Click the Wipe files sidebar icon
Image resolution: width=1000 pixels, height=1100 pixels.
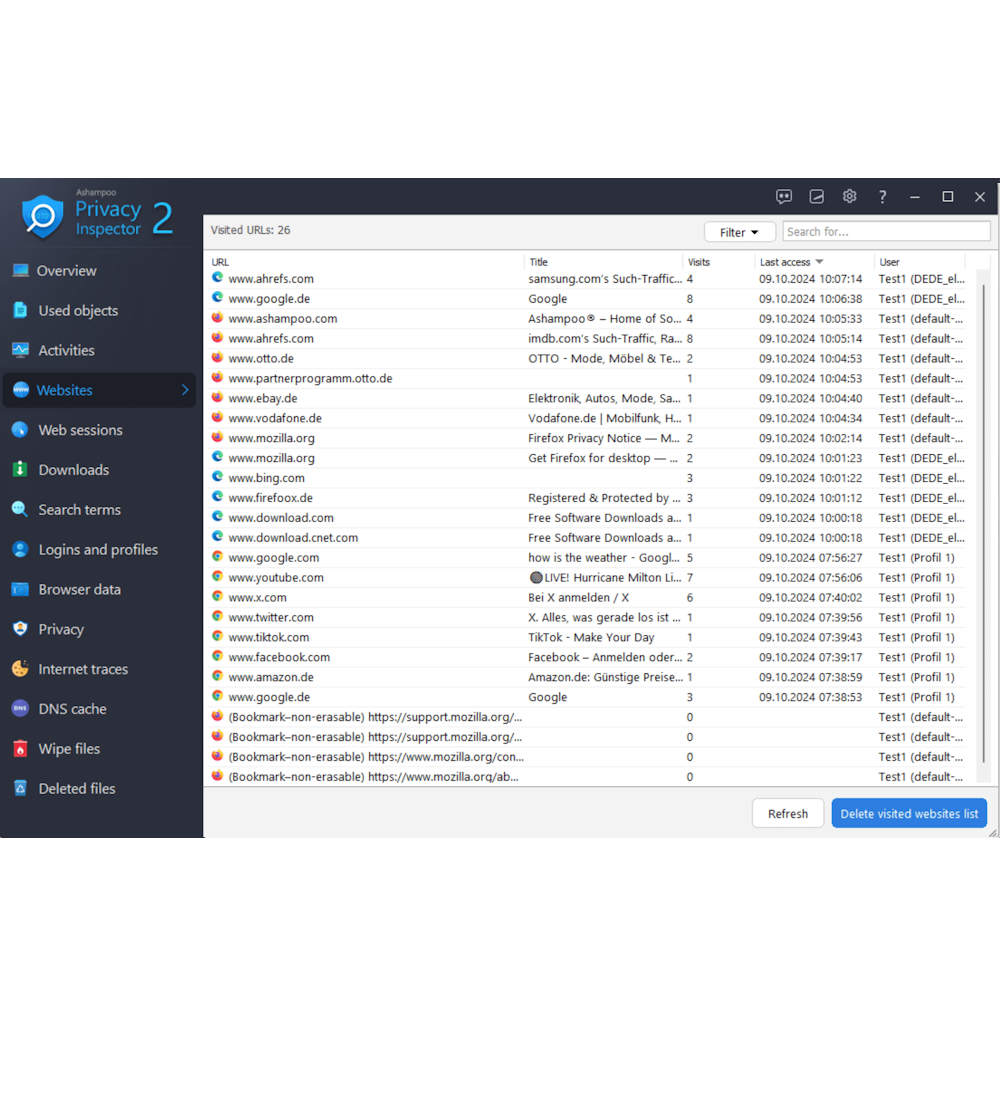(20, 749)
